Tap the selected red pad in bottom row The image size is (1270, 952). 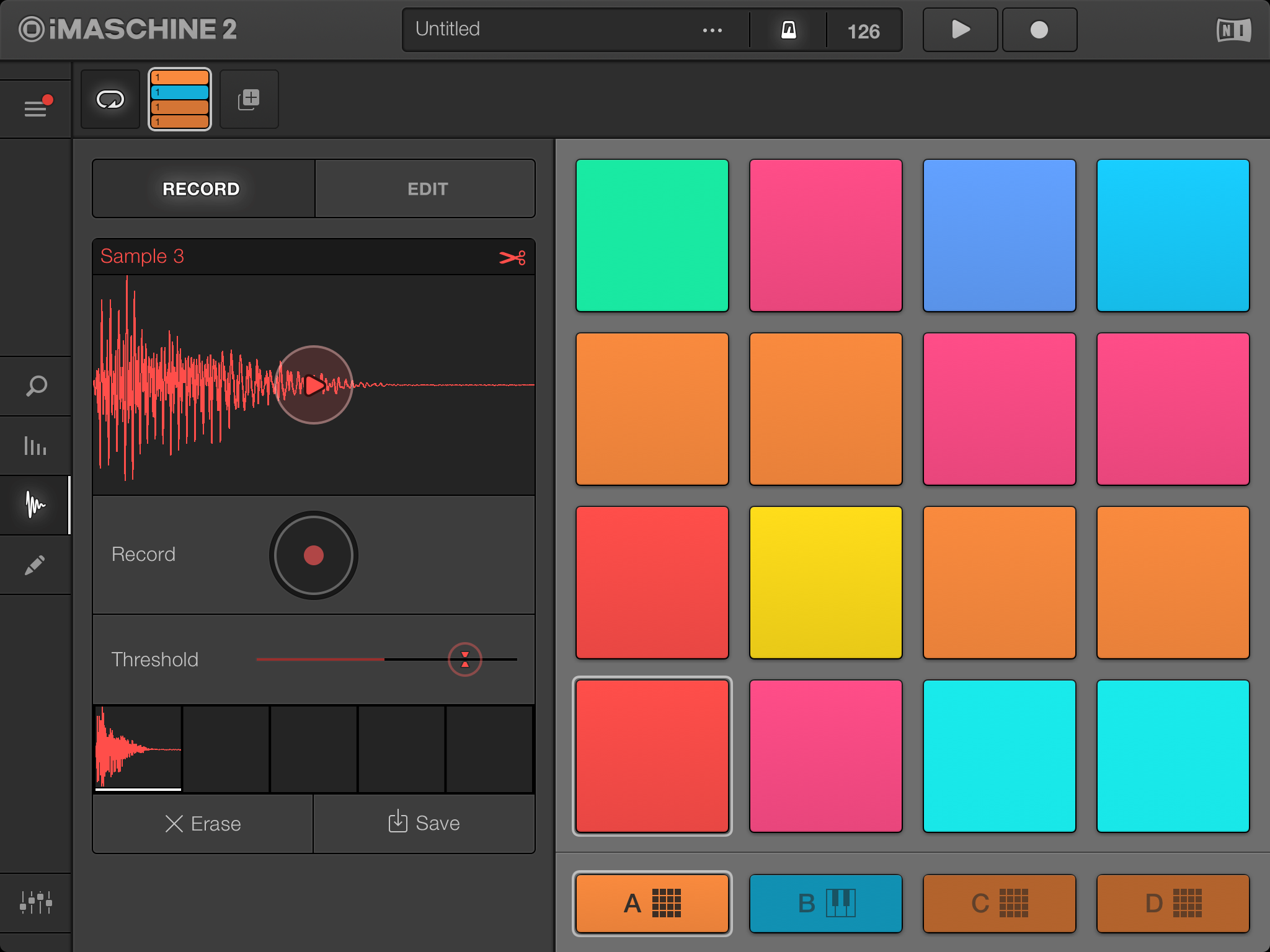pyautogui.click(x=652, y=756)
